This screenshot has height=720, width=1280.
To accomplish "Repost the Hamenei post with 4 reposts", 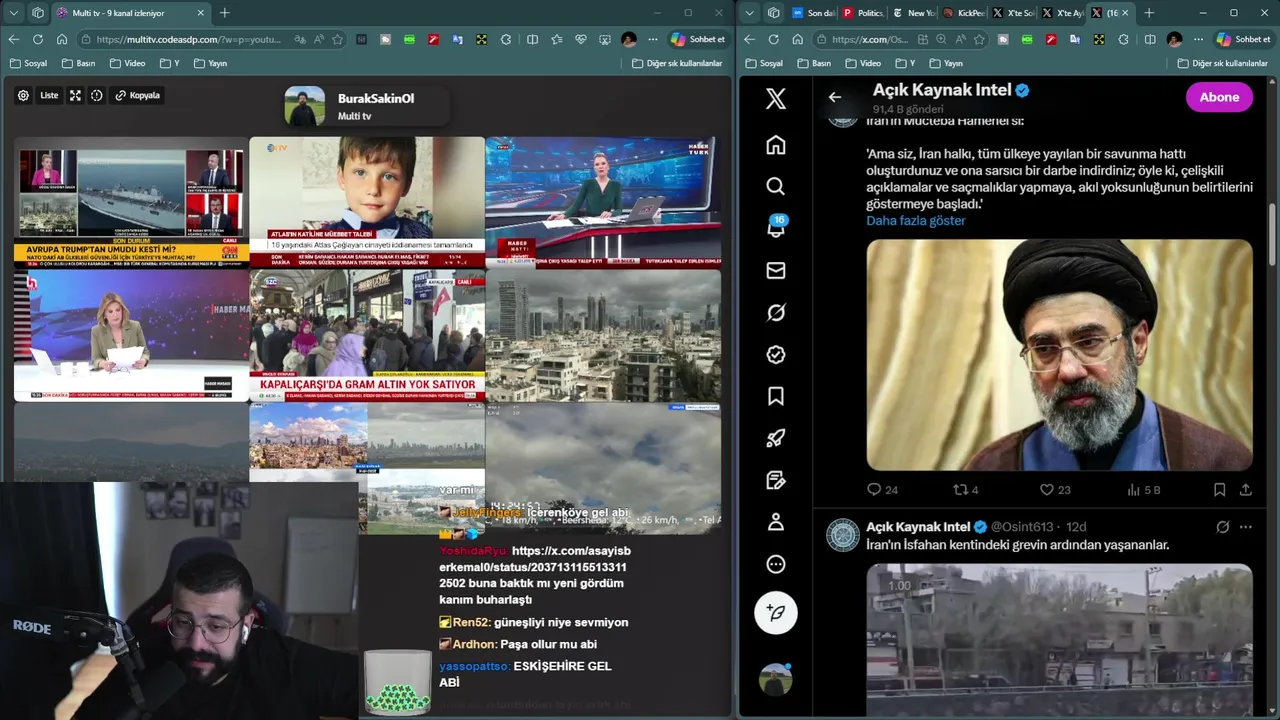I will 966,490.
